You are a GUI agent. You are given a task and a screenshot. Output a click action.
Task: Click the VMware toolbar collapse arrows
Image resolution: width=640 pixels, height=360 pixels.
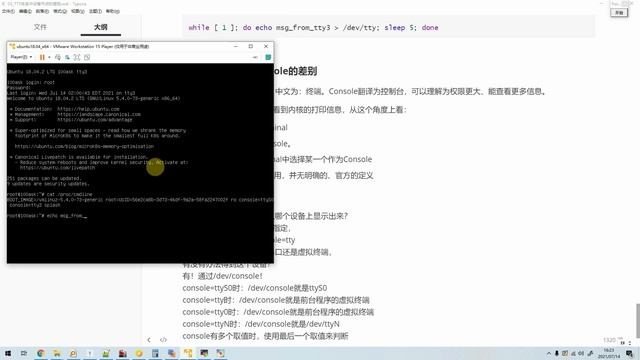point(255,57)
